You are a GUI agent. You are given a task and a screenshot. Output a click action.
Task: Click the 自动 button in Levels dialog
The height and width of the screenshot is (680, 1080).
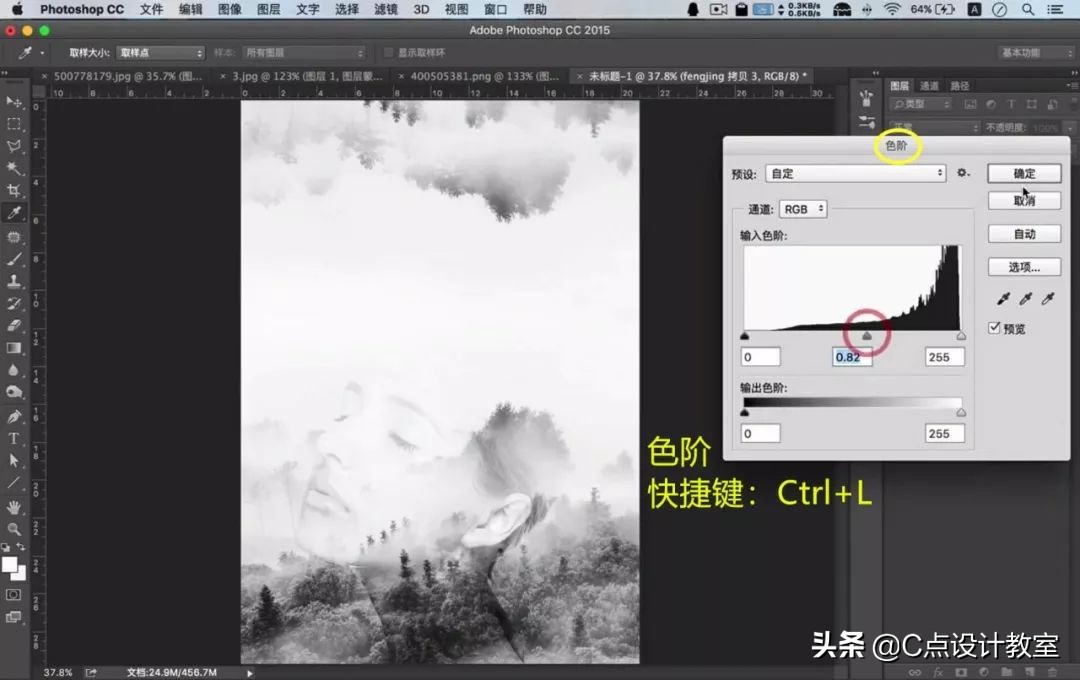tap(1023, 233)
